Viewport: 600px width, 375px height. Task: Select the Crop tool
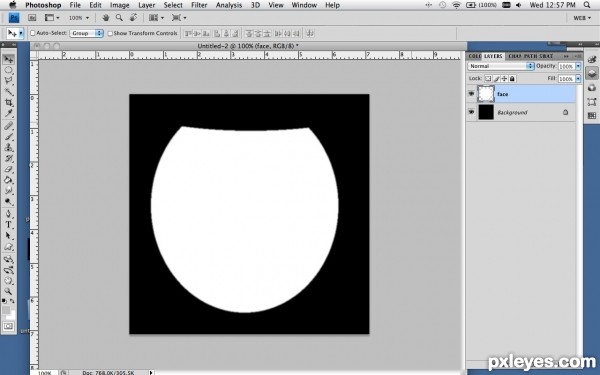pyautogui.click(x=8, y=103)
